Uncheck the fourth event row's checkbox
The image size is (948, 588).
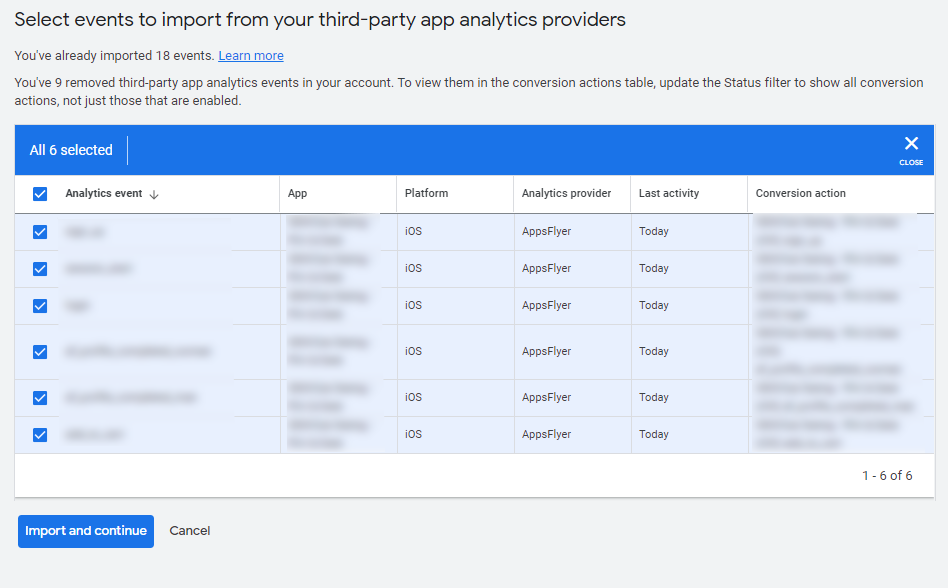tap(40, 352)
